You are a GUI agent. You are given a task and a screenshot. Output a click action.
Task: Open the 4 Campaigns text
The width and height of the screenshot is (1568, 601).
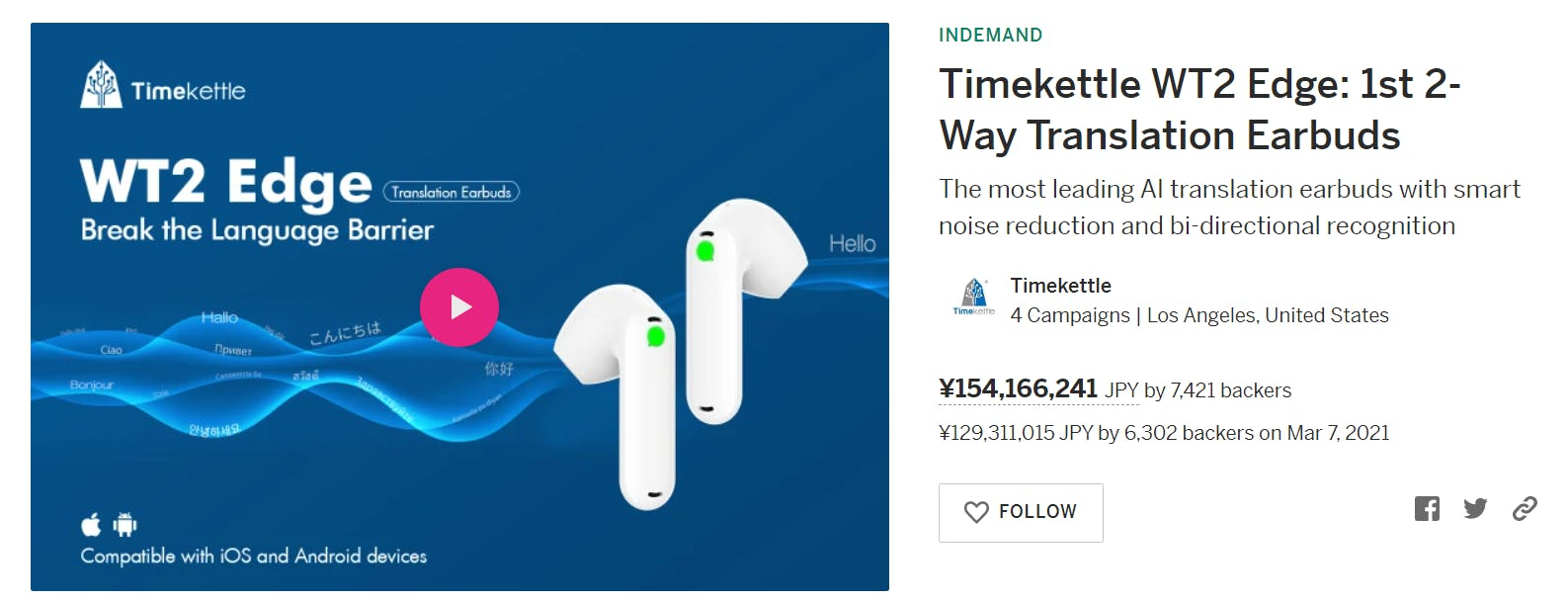point(1070,315)
